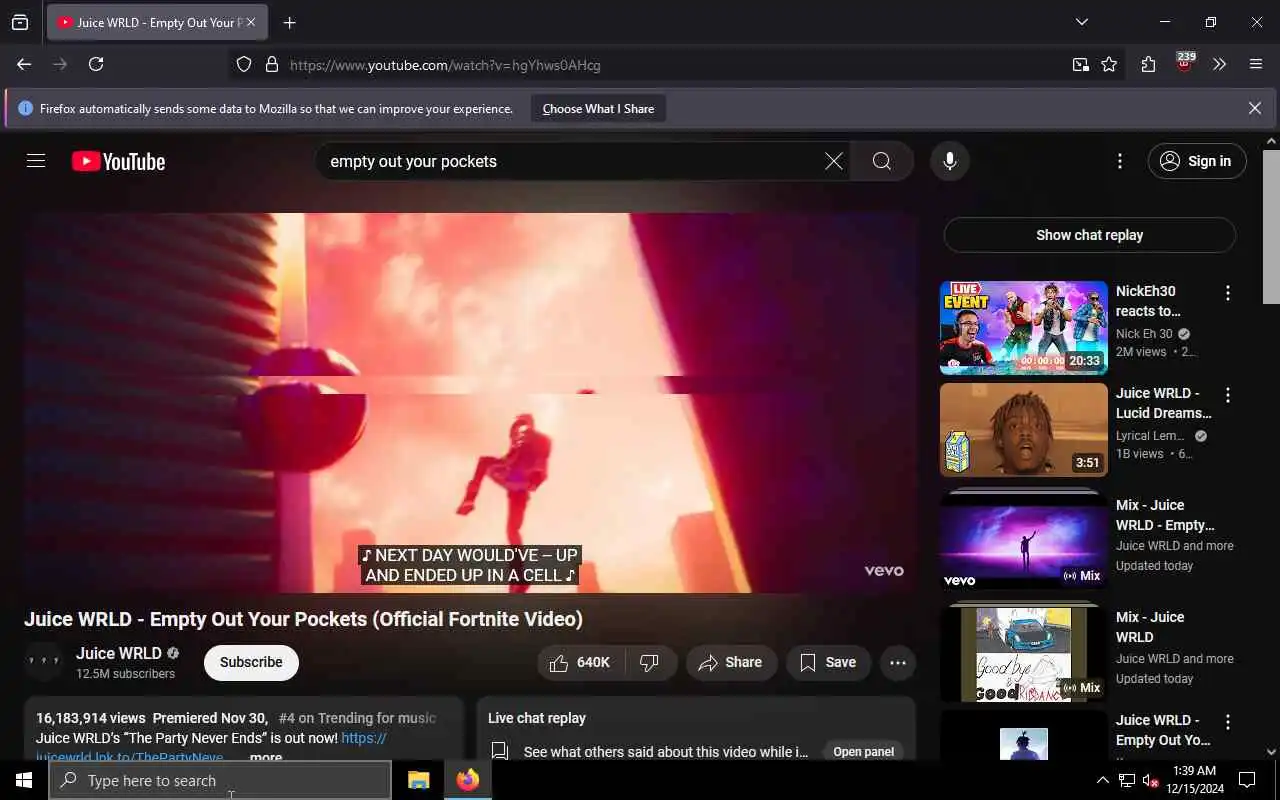
Task: Open Juice WRLD - Lucid Dreams title
Action: pos(1163,403)
